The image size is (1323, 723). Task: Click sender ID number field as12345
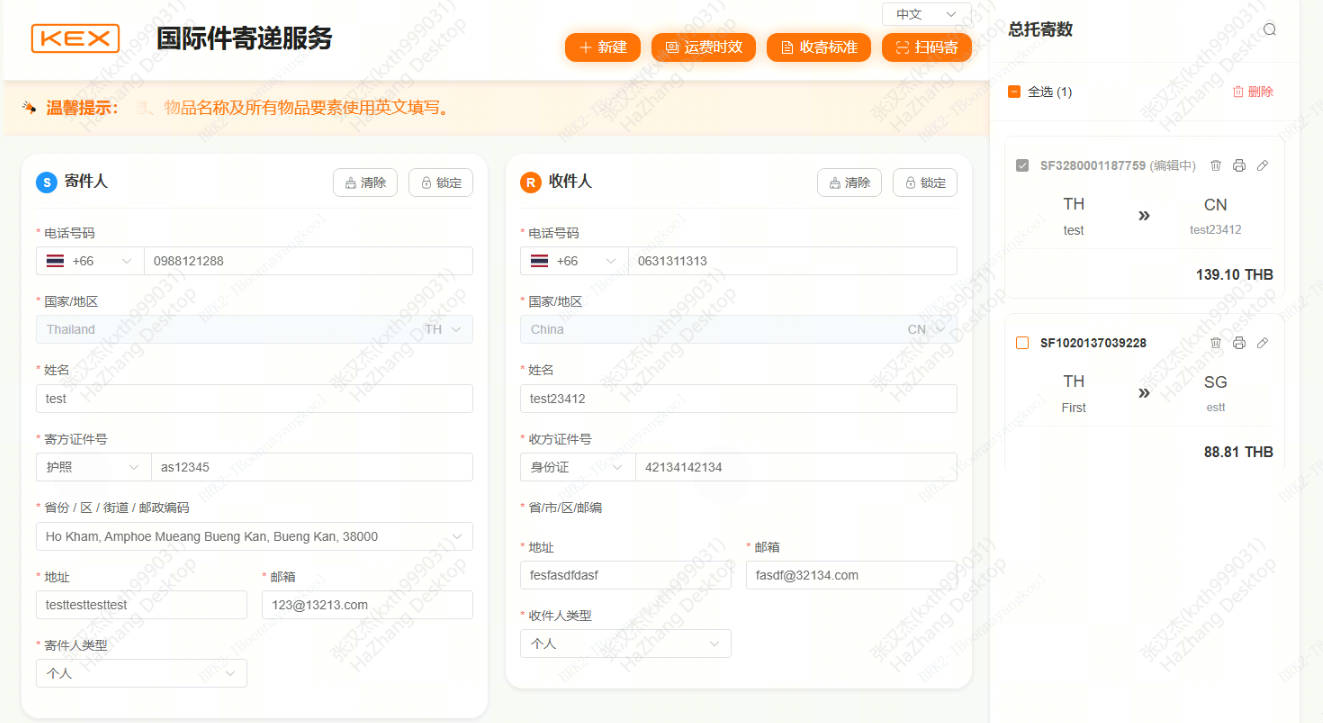tap(312, 467)
